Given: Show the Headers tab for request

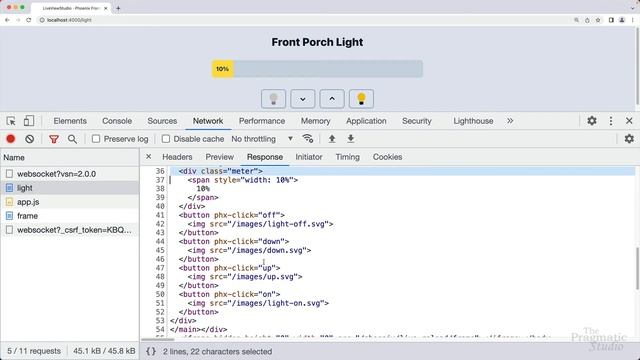Looking at the screenshot, I should [177, 157].
